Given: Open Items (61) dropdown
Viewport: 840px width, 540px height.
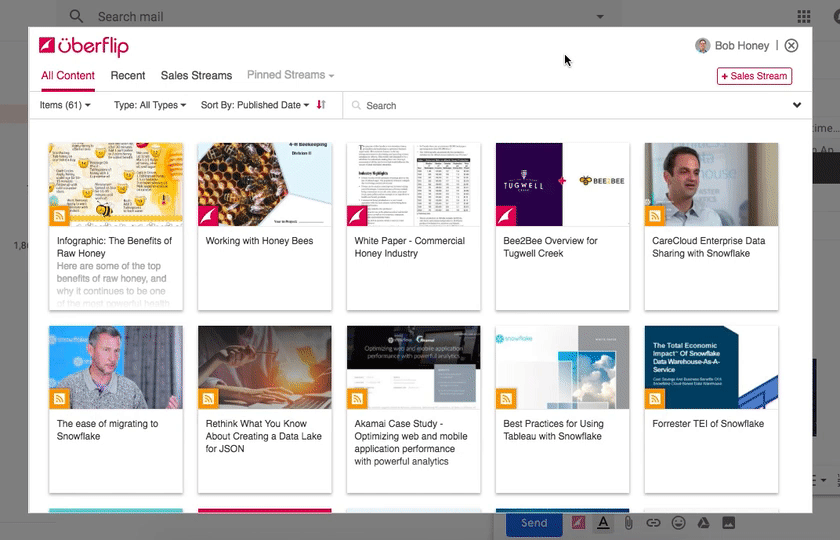Looking at the screenshot, I should click(x=65, y=105).
